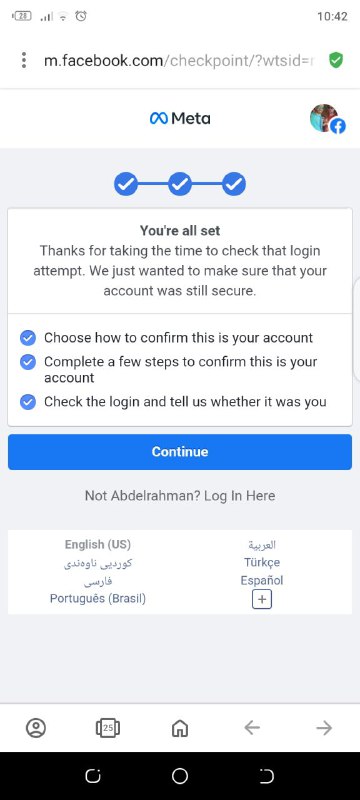Tap the first step checkmark circle
The width and height of the screenshot is (360, 800).
[x=126, y=184]
